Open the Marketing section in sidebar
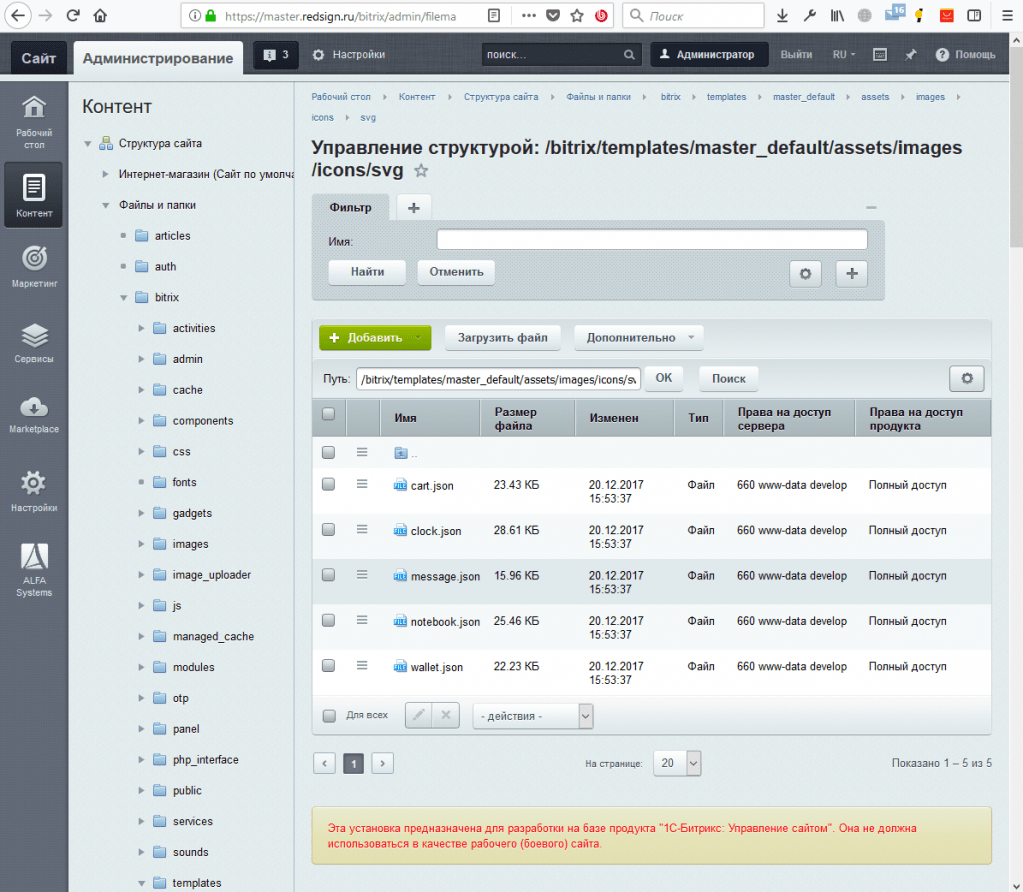Image resolution: width=1023 pixels, height=892 pixels. (x=34, y=266)
